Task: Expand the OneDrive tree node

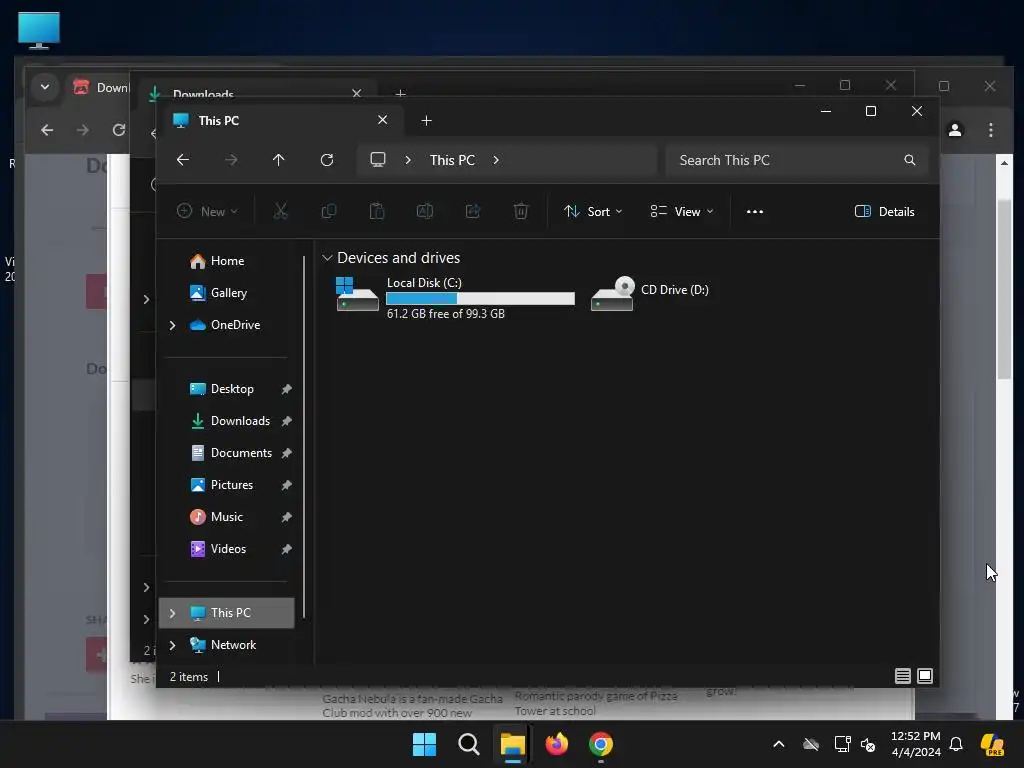Action: point(172,325)
